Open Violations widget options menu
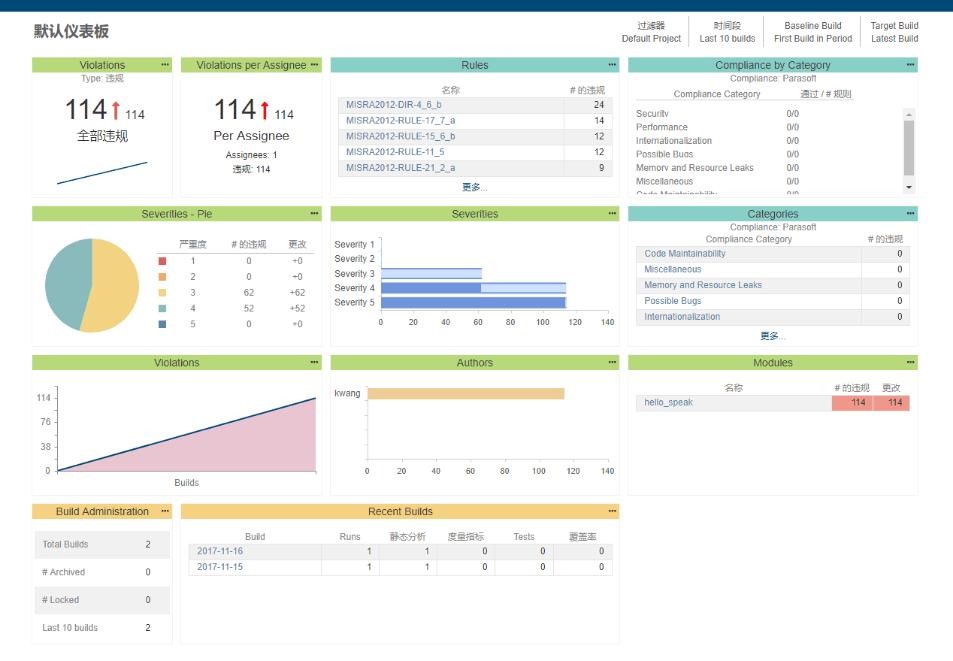This screenshot has width=953, height=661. click(165, 64)
